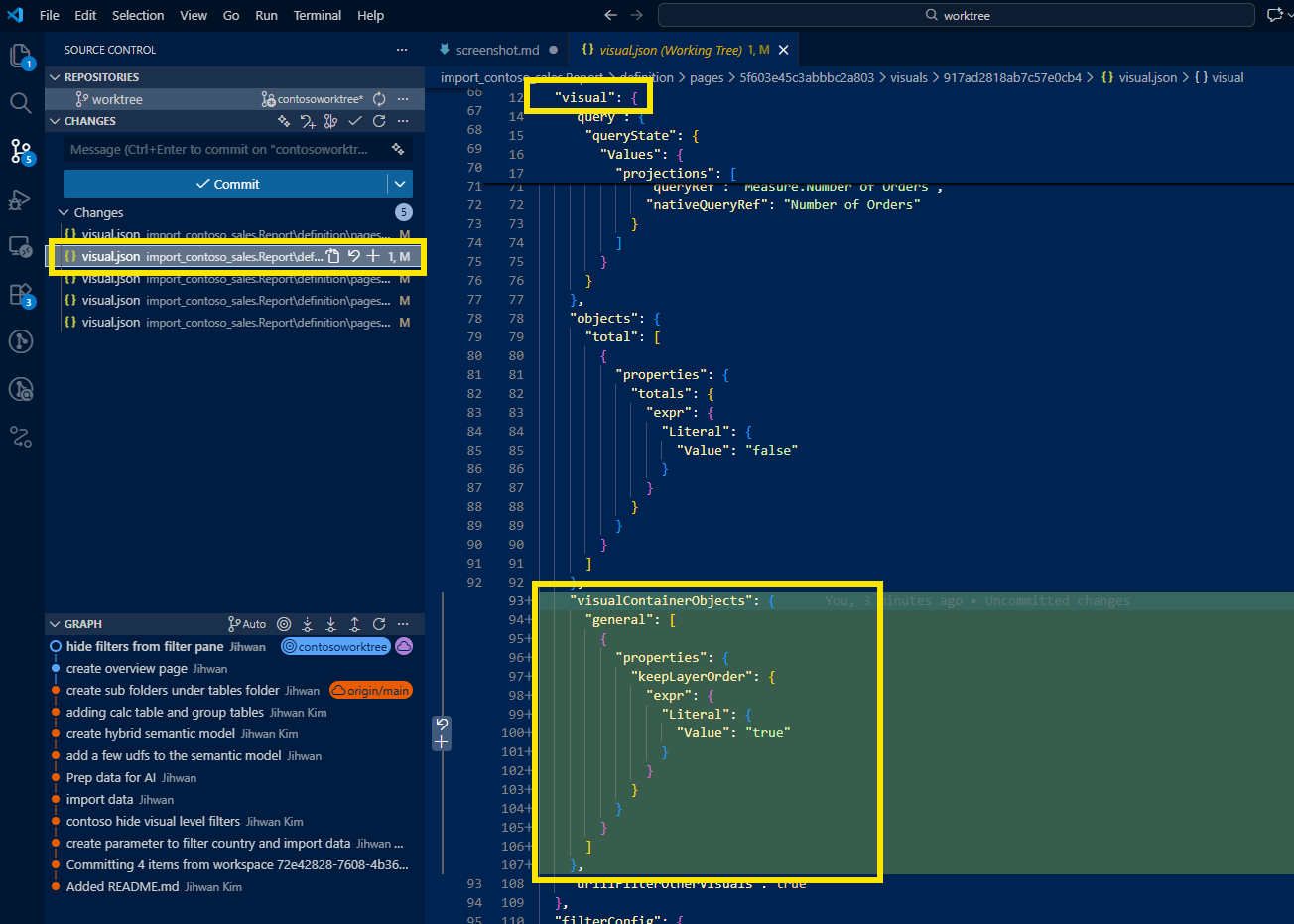Viewport: 1294px width, 924px height.
Task: Open Commit button dropdown arrow
Action: [400, 184]
